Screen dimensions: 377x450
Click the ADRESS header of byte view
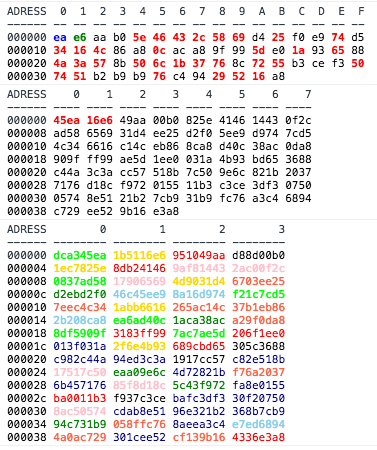click(x=27, y=11)
